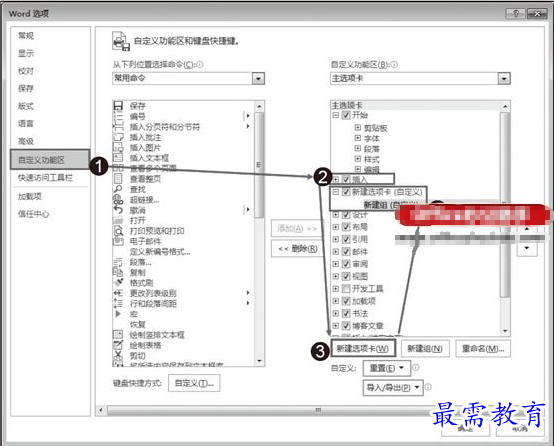Open keyboard shortcuts 自定义(T)... button
Screen dimensions: 554x446
194,383
